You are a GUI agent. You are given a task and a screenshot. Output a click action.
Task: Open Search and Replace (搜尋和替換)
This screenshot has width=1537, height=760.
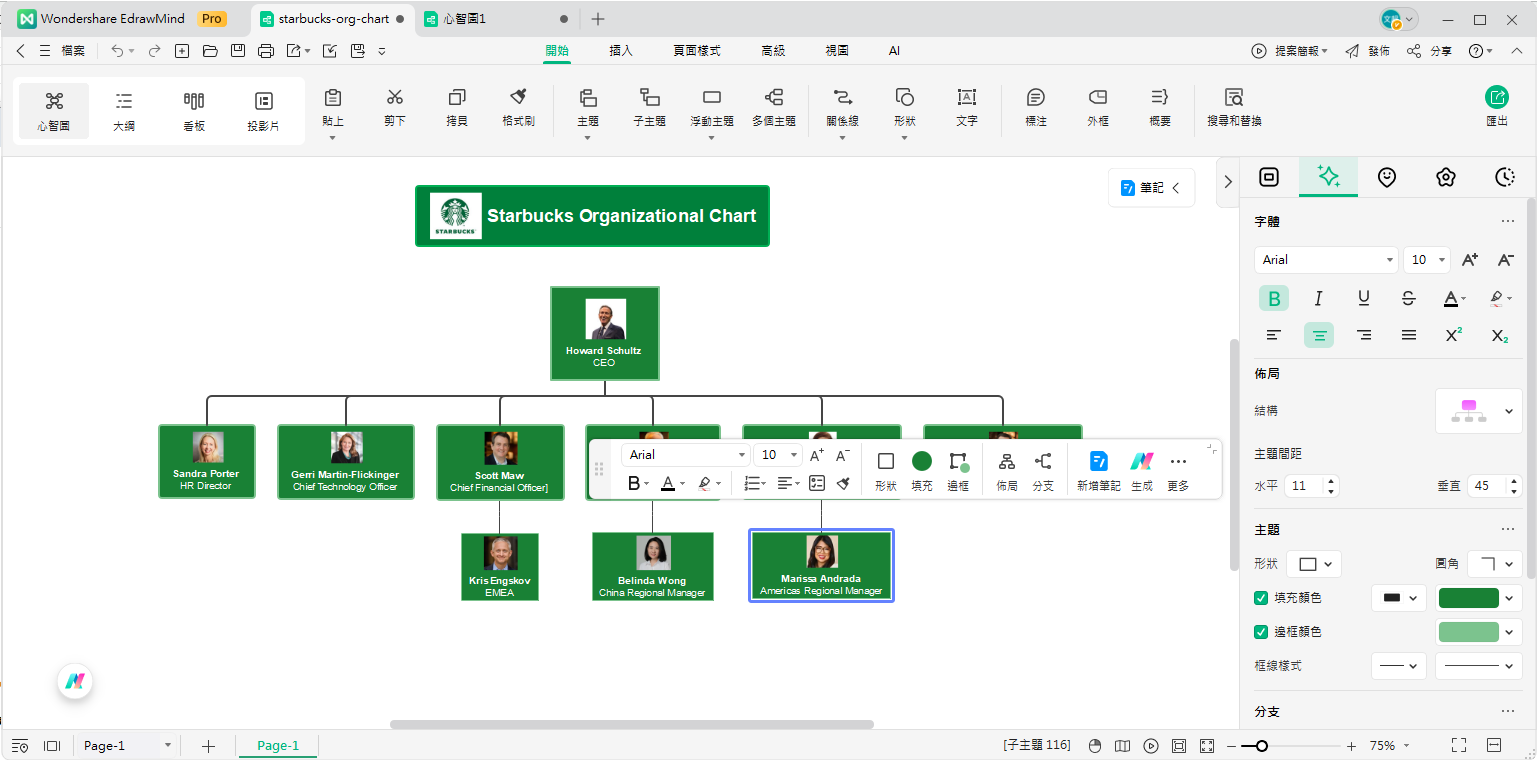point(1234,106)
